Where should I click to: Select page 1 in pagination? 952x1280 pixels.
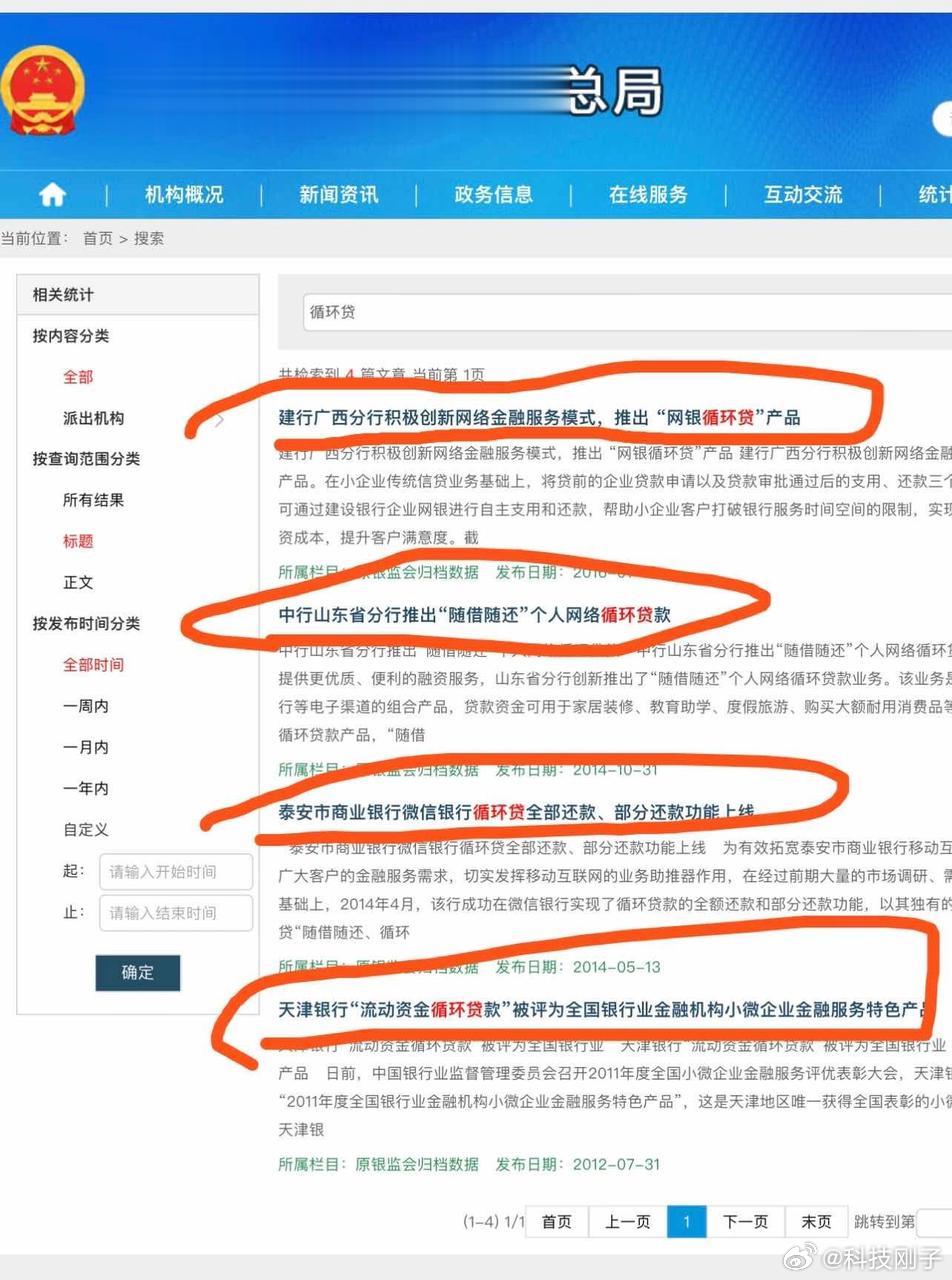click(687, 1222)
